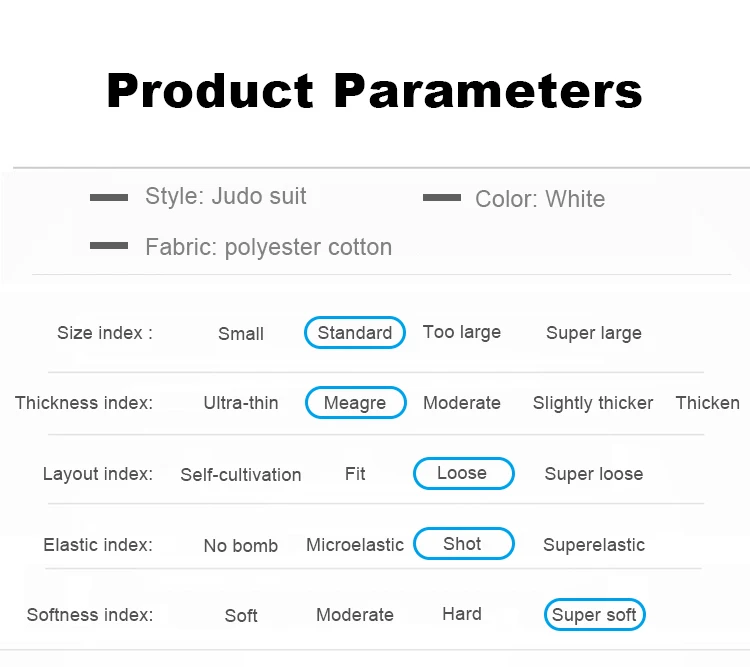Select the Slightly thicker option
750x667 pixels.
[593, 403]
